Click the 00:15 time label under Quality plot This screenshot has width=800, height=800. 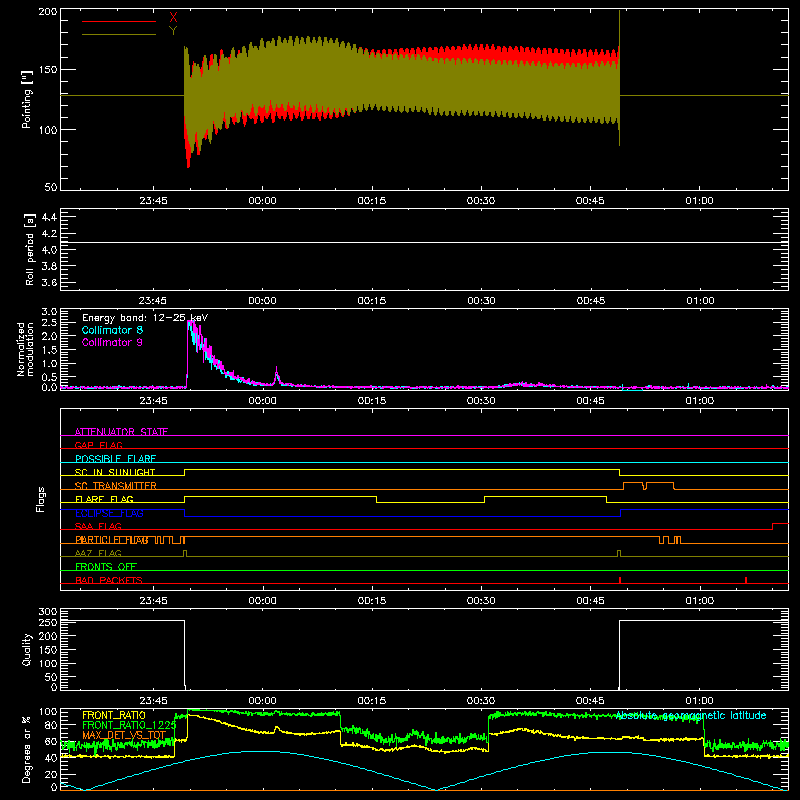coord(371,701)
